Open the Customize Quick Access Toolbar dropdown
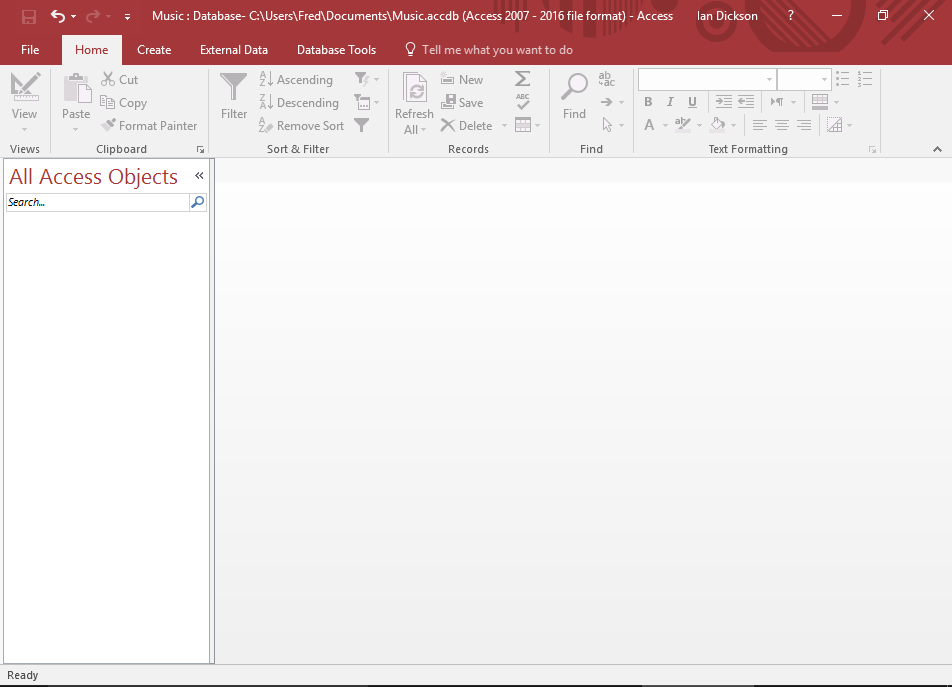The width and height of the screenshot is (952, 687). click(x=127, y=17)
